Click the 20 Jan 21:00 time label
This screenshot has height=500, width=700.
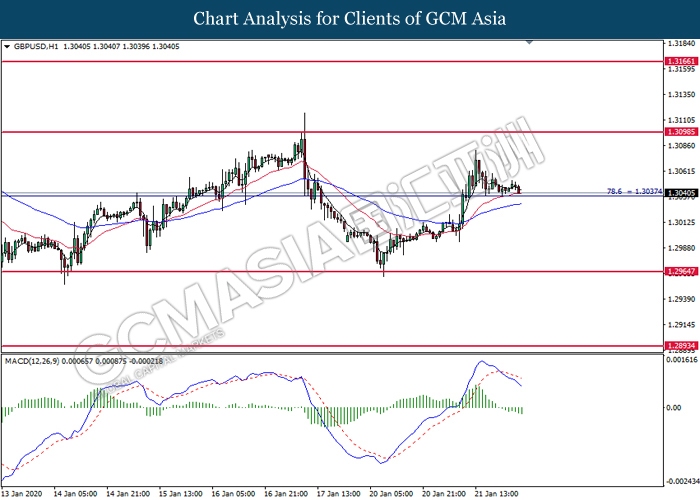pyautogui.click(x=444, y=493)
